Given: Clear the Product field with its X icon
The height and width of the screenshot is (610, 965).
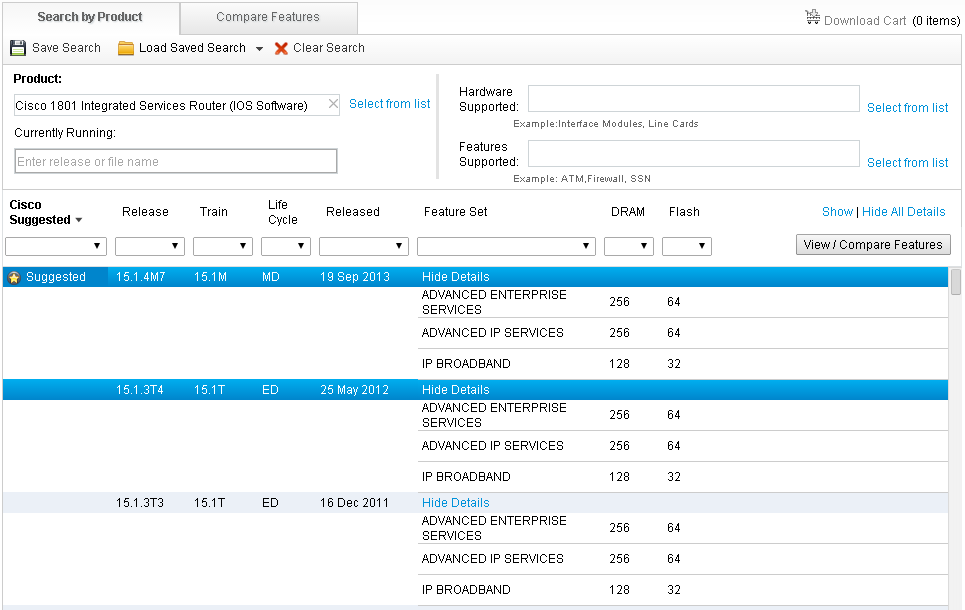Looking at the screenshot, I should (x=332, y=104).
